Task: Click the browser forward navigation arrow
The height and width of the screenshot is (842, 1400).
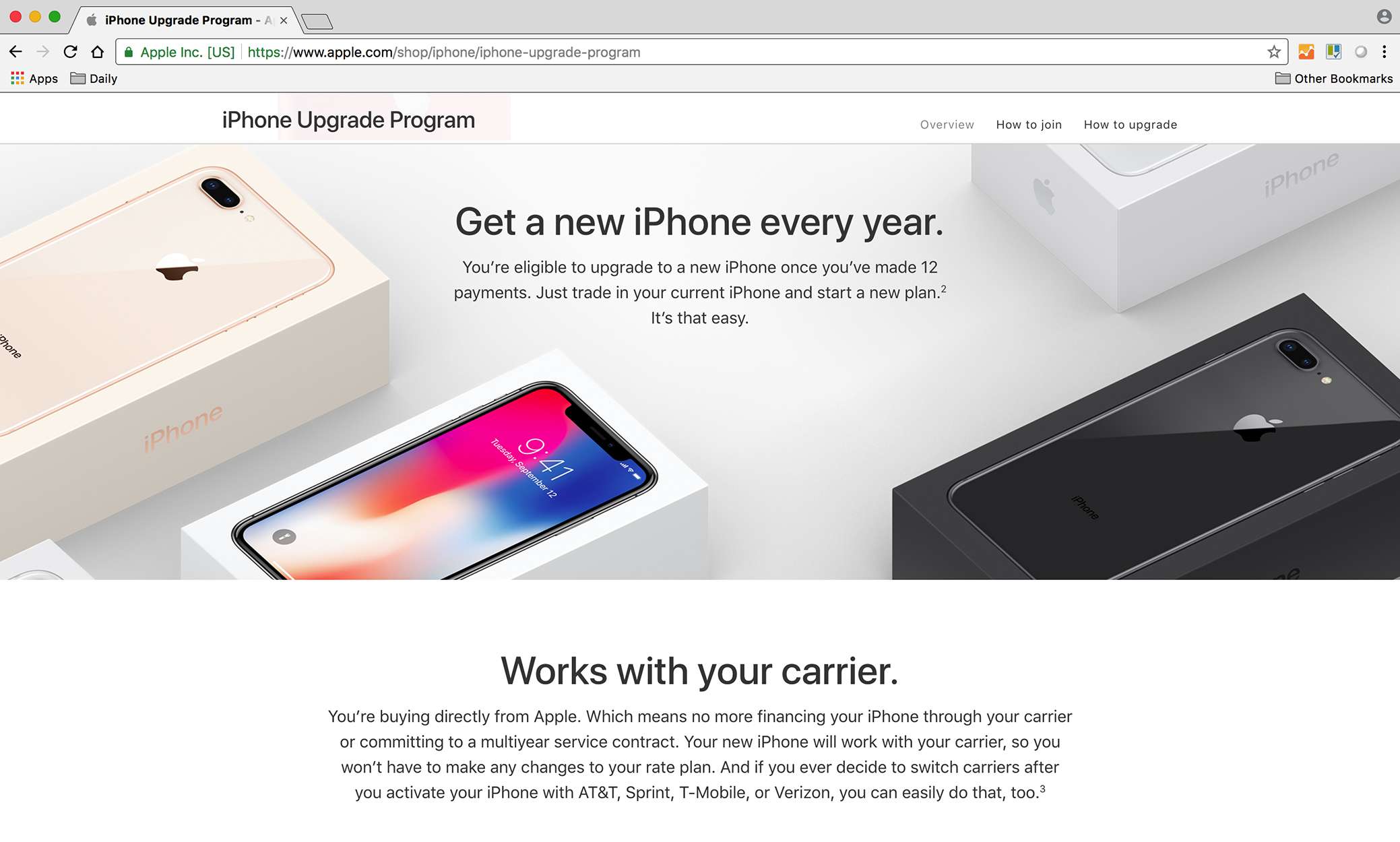Action: [x=42, y=53]
